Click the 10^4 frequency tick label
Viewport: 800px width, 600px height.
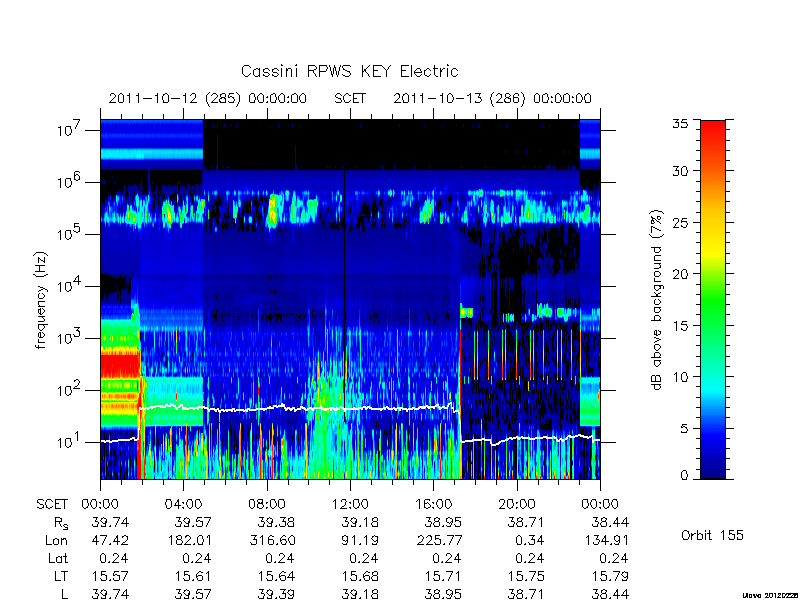click(70, 286)
